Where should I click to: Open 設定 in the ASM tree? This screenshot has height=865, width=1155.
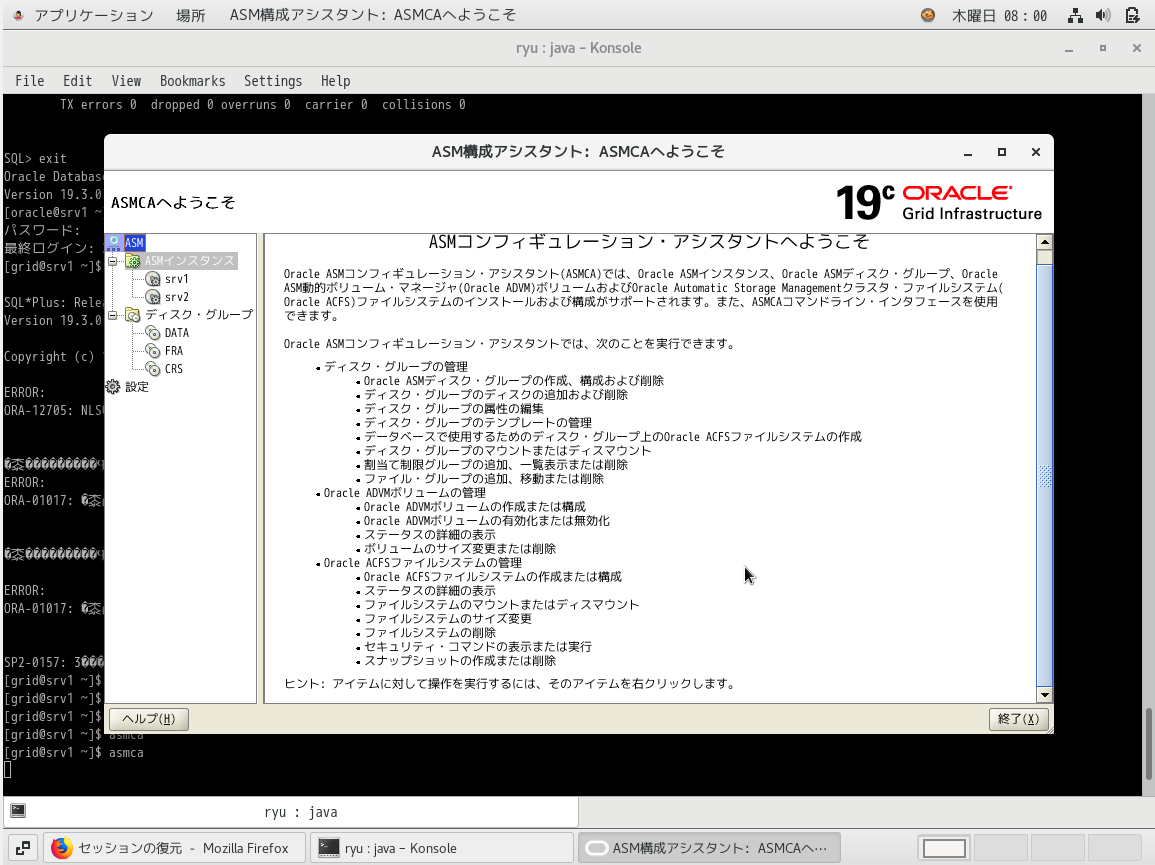[137, 387]
